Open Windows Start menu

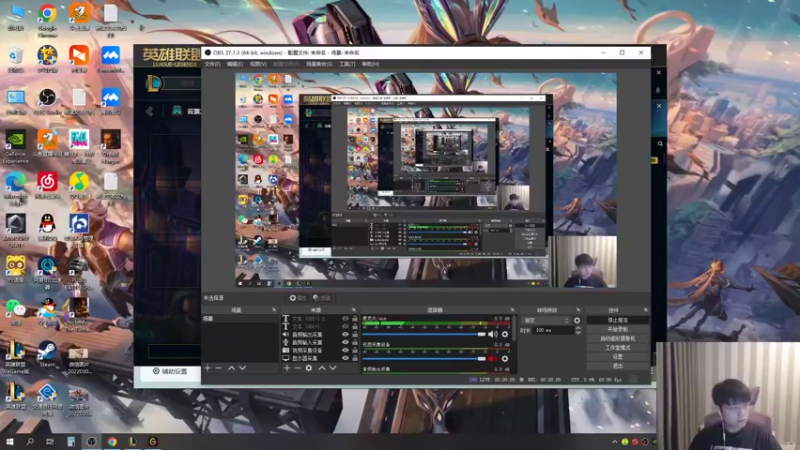[9, 442]
